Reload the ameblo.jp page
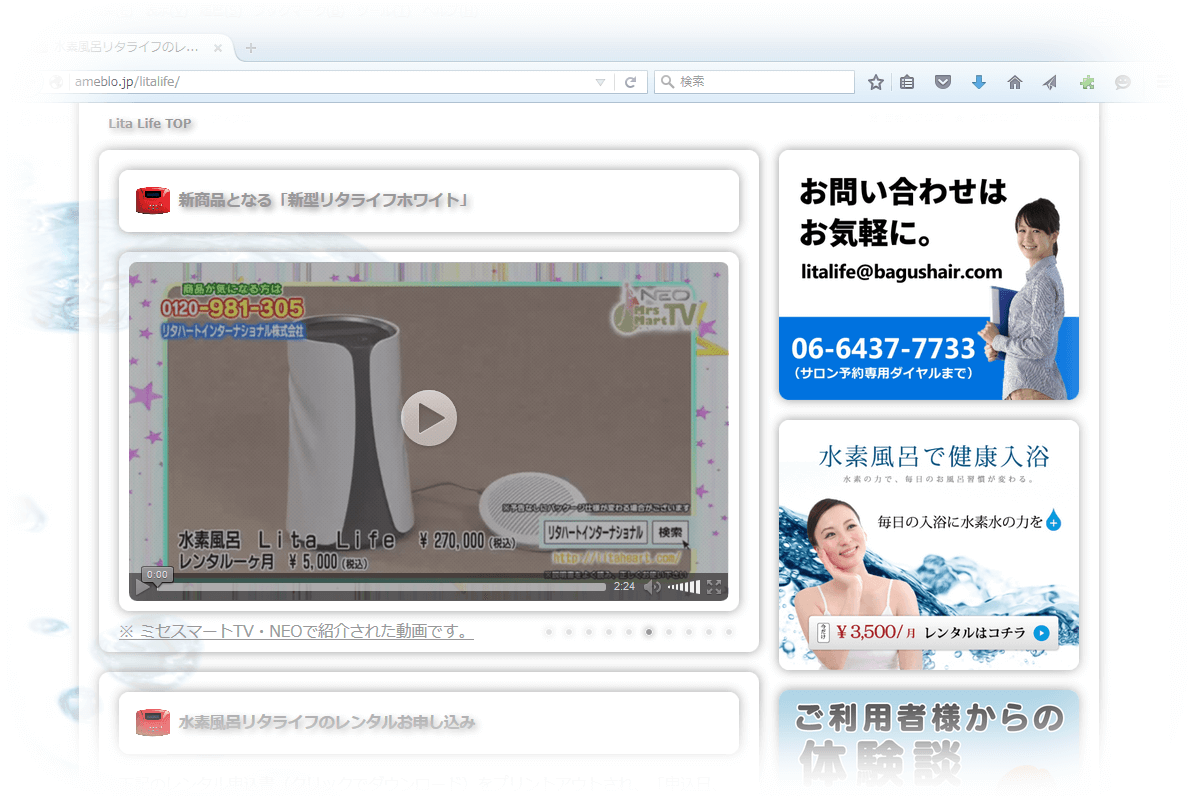 coord(631,82)
